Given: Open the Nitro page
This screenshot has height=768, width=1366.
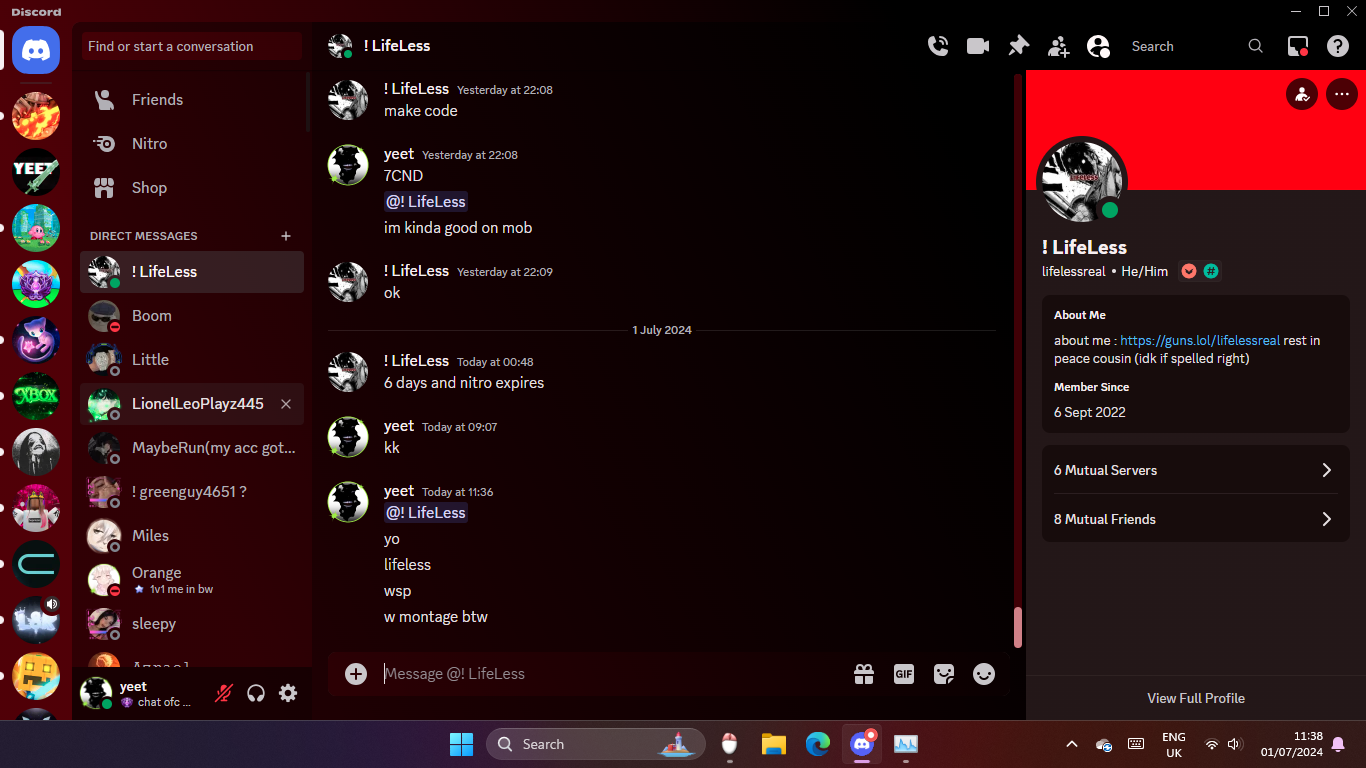Looking at the screenshot, I should (x=192, y=144).
